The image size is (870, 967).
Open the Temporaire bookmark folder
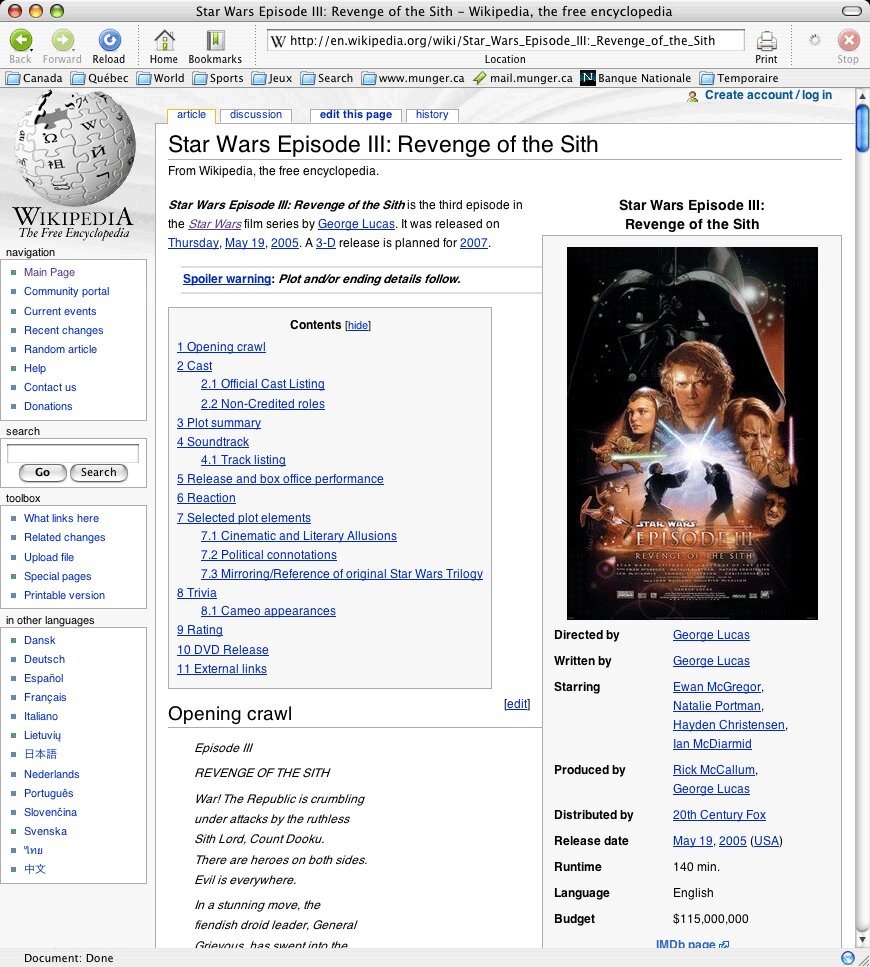click(x=739, y=78)
